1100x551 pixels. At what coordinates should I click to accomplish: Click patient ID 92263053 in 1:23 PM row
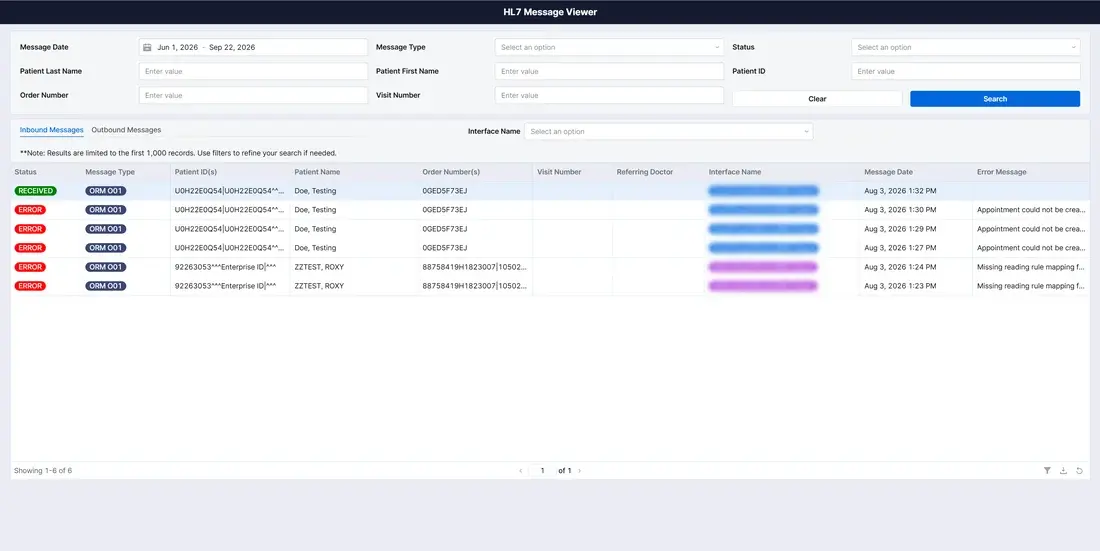225,286
